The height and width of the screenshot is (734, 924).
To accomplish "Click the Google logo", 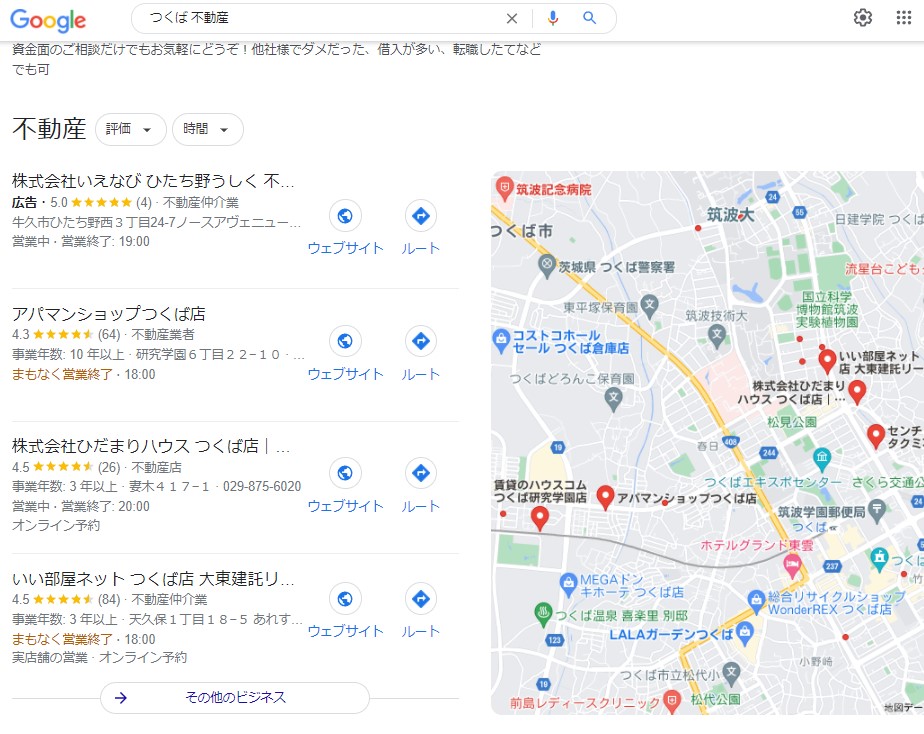I will 48,20.
